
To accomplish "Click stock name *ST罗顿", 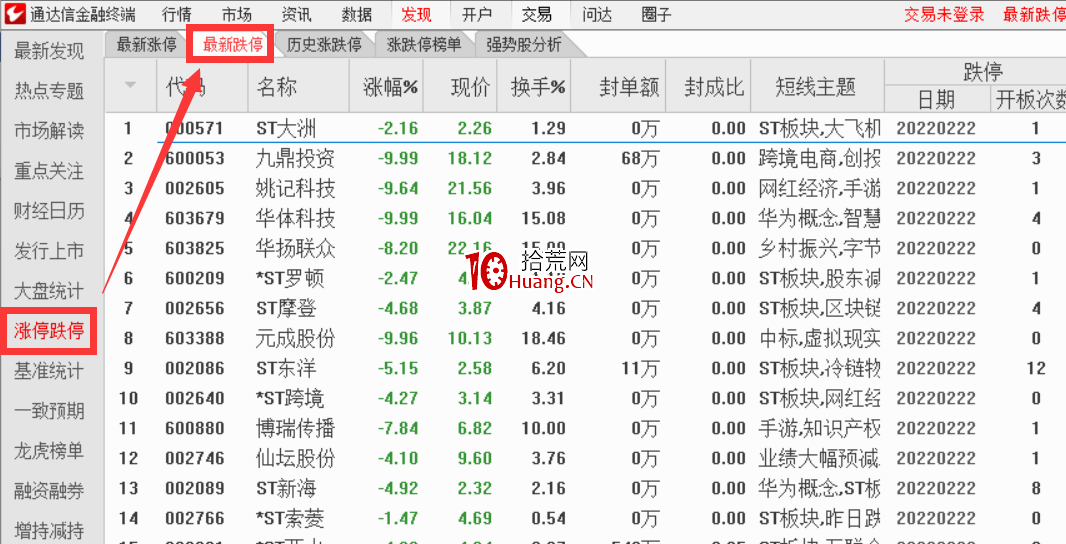I will 290,278.
